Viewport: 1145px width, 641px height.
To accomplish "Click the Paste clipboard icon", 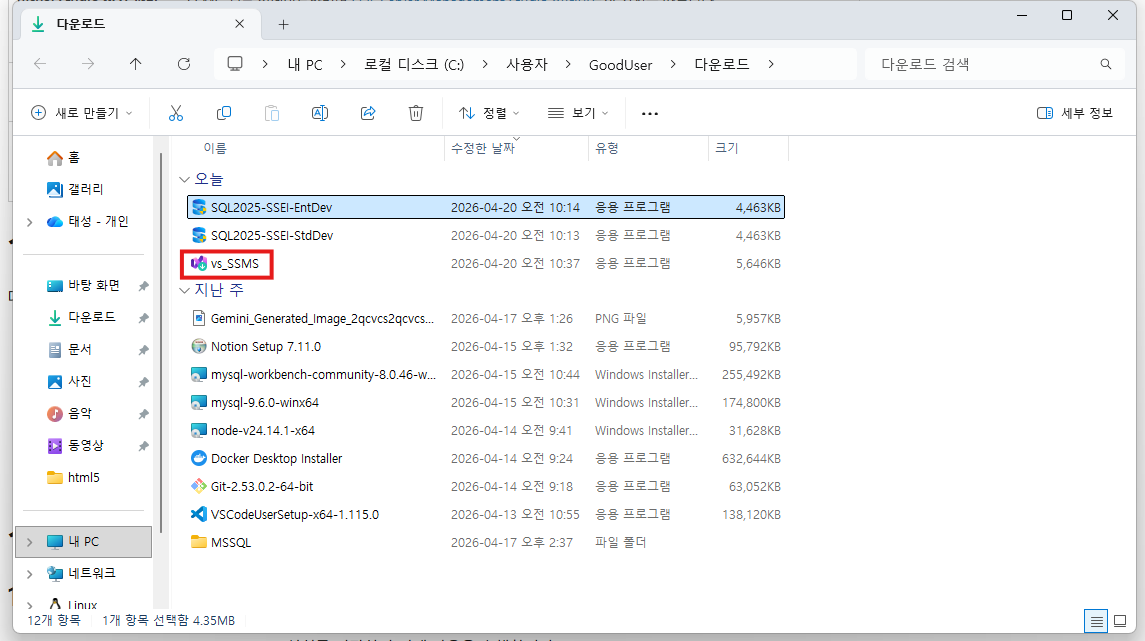I will click(272, 113).
